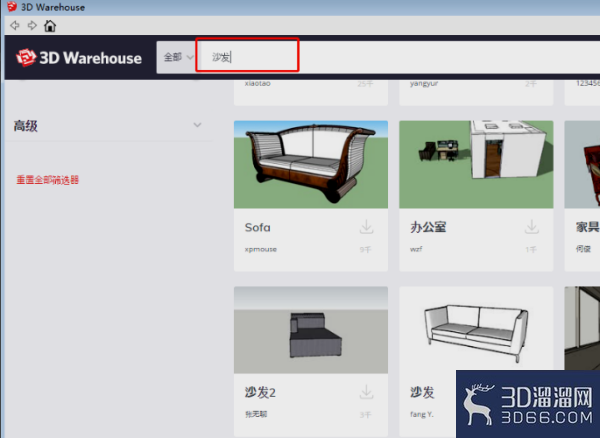Go back with the left arrow icon
This screenshot has height=438, width=600.
click(x=15, y=26)
